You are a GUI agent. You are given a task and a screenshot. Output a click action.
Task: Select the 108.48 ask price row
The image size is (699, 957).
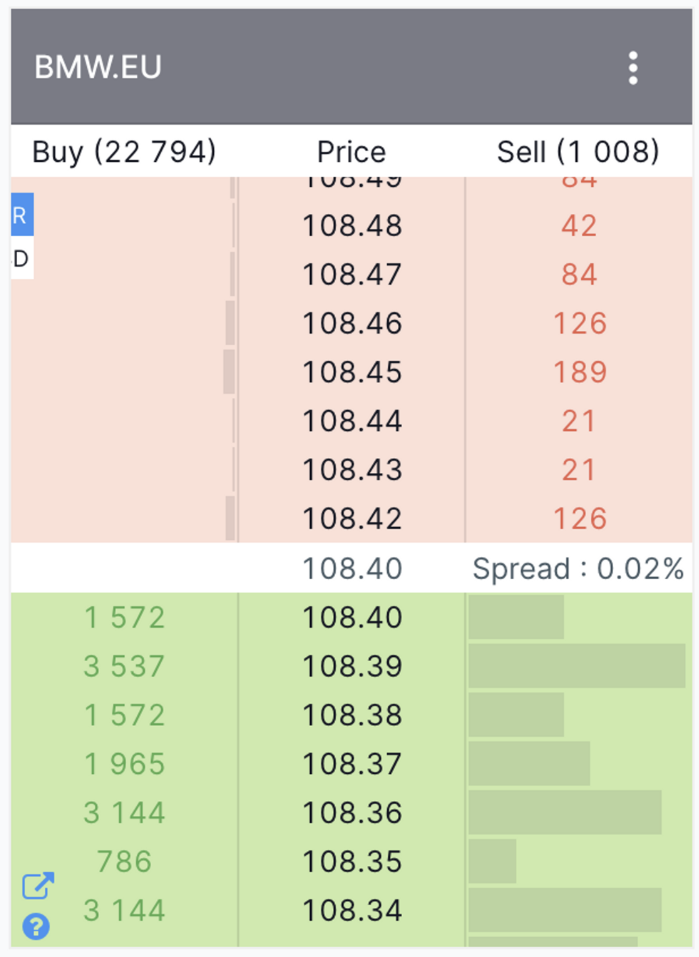coord(352,226)
